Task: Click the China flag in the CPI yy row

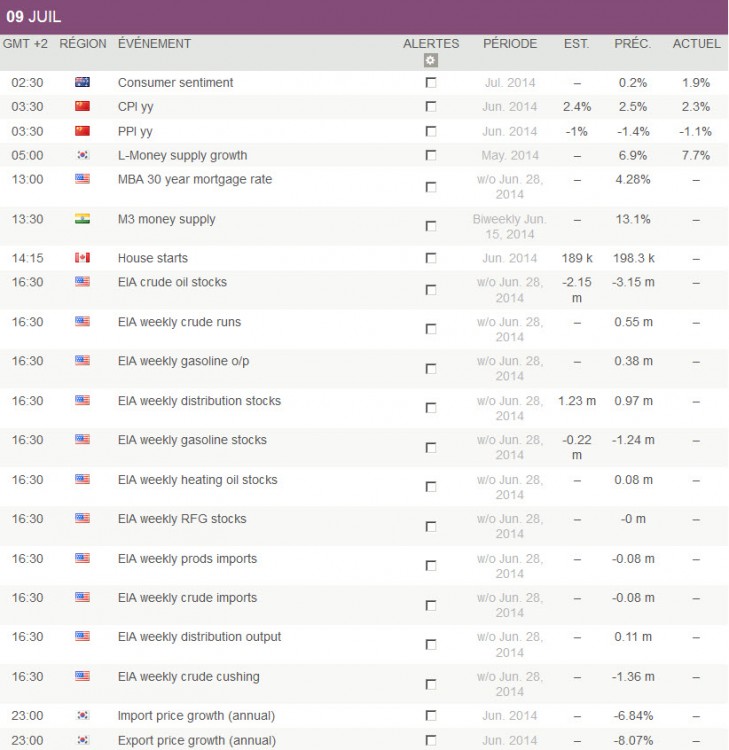Action: (82, 106)
